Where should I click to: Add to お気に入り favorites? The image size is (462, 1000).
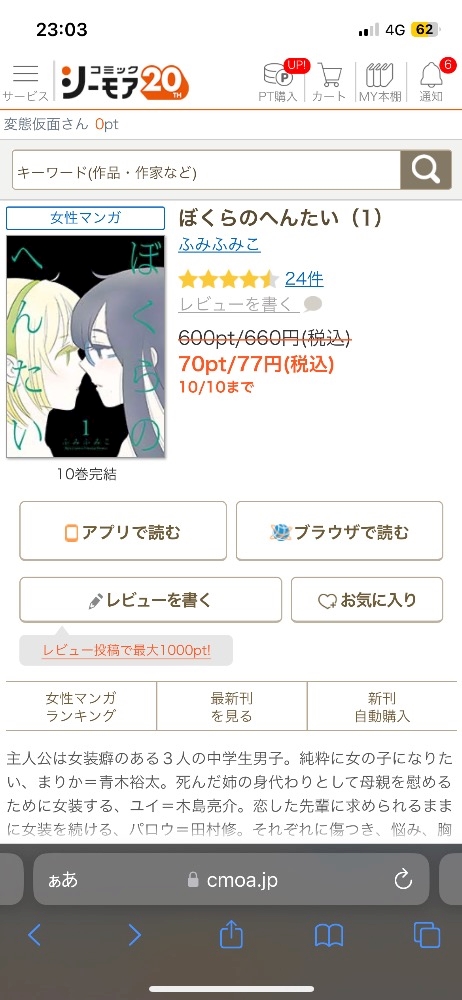367,599
